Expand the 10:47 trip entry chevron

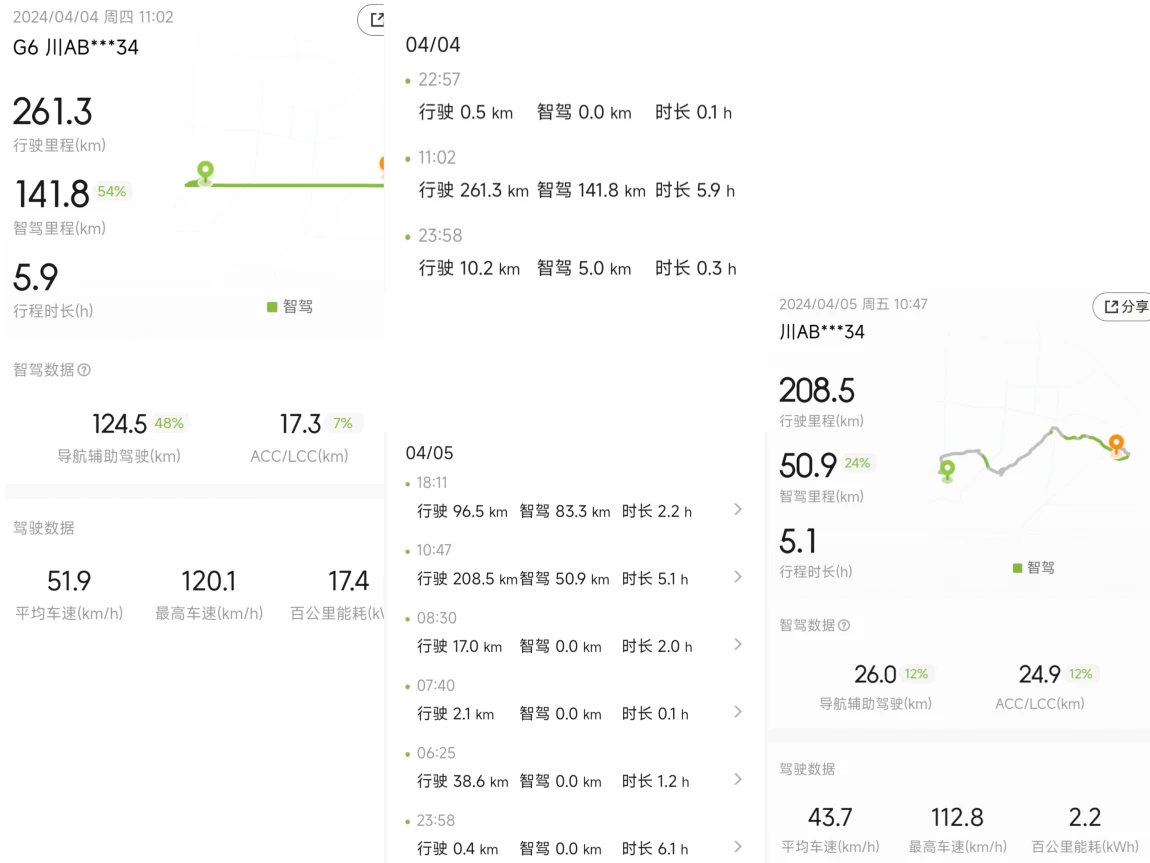738,577
